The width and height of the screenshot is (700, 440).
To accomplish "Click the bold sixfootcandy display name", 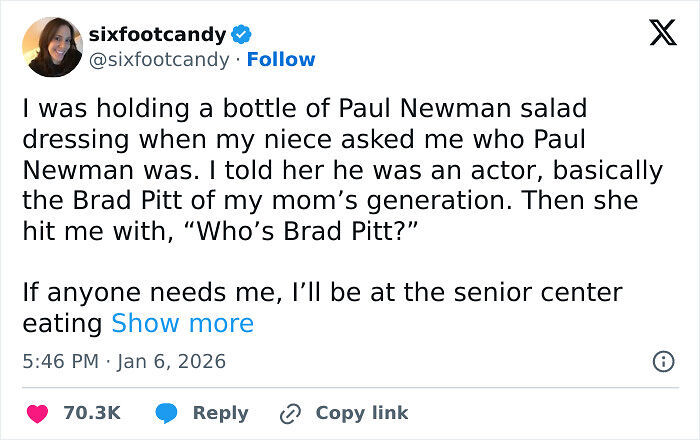I will point(157,36).
